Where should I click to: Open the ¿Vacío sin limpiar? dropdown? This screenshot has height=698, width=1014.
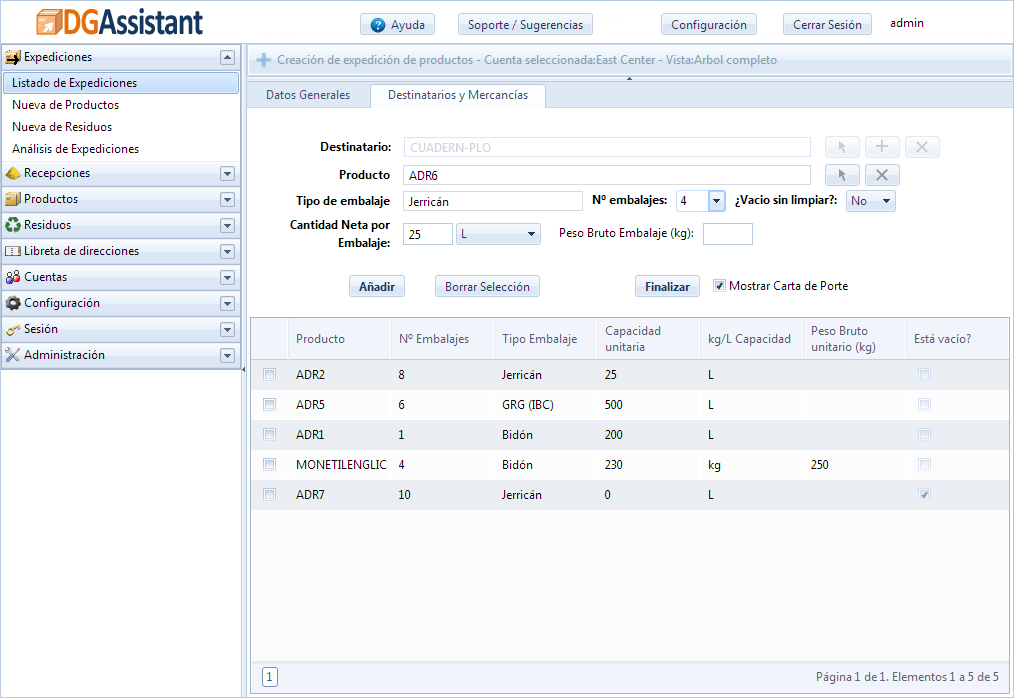coord(870,201)
